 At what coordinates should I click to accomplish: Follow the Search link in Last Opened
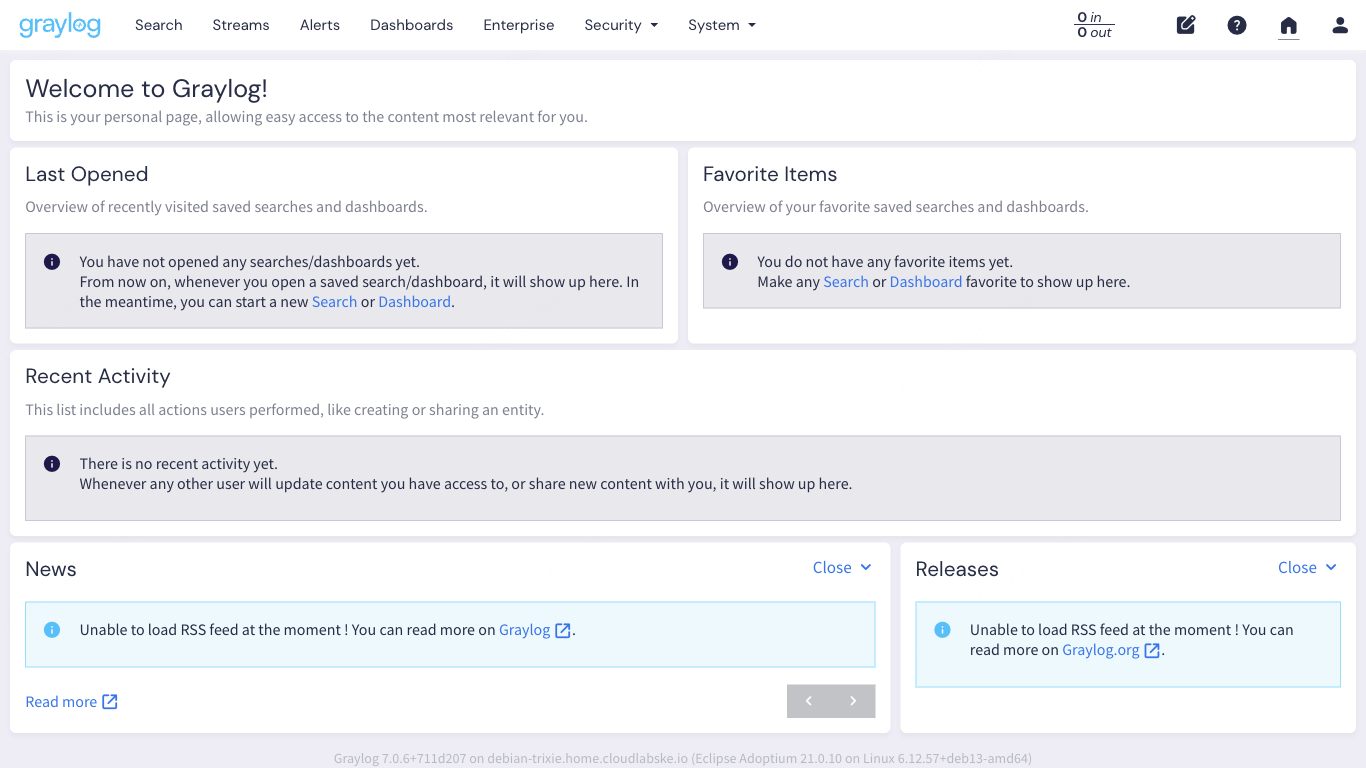[334, 302]
